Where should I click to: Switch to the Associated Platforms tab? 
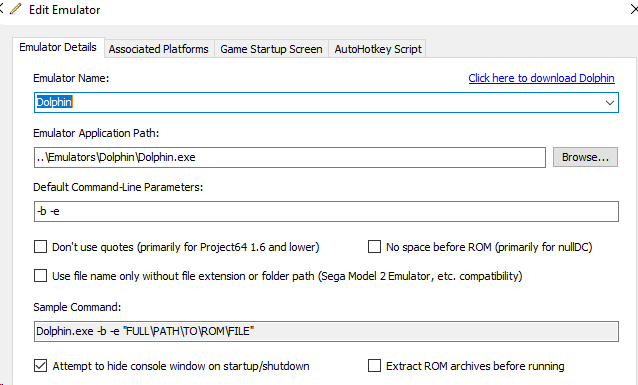[159, 49]
